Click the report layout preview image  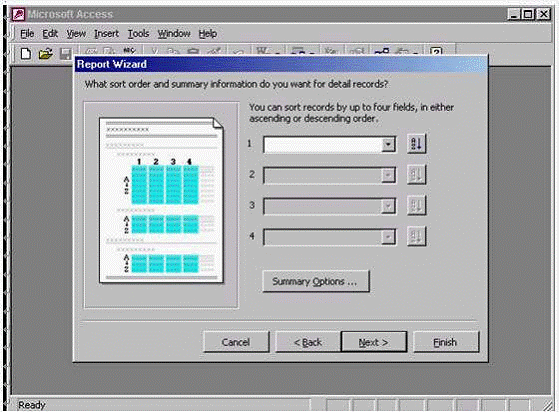tap(161, 200)
